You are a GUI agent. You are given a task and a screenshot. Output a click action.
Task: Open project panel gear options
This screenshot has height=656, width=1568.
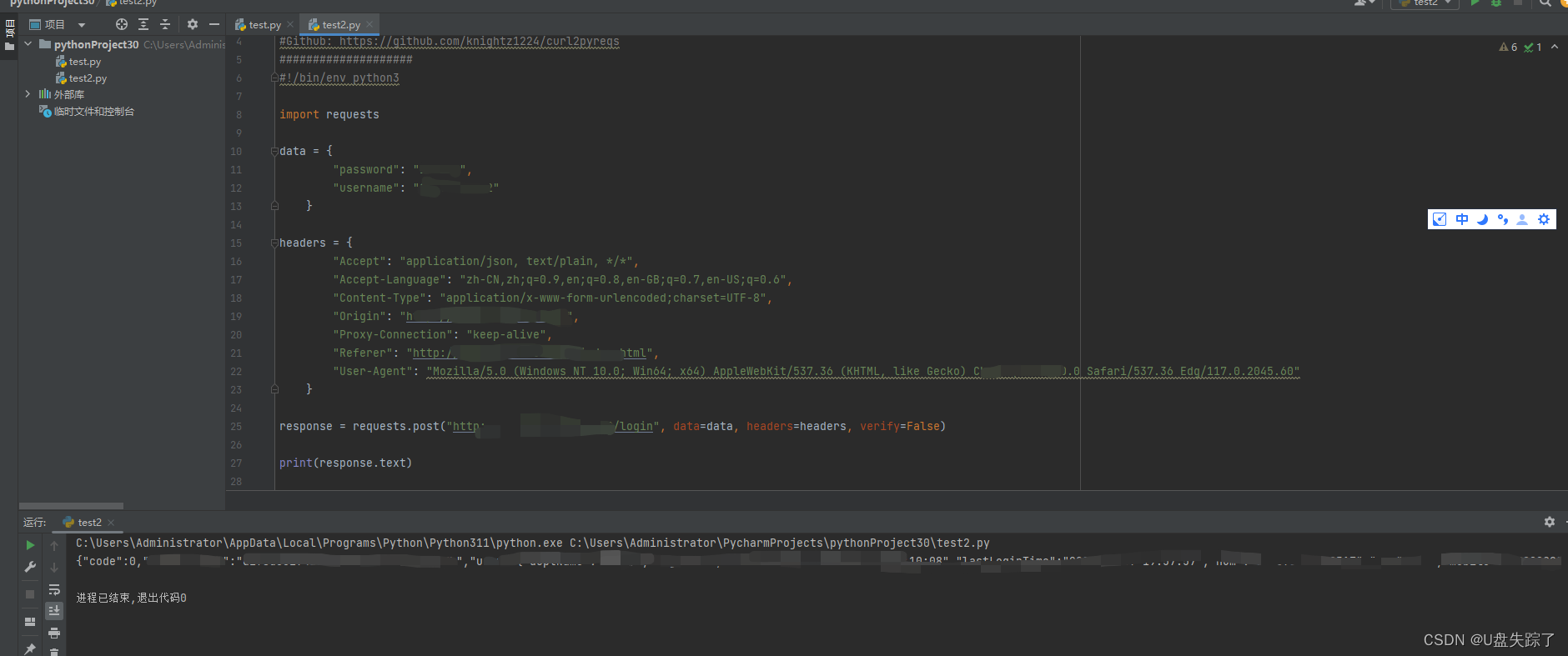point(193,24)
